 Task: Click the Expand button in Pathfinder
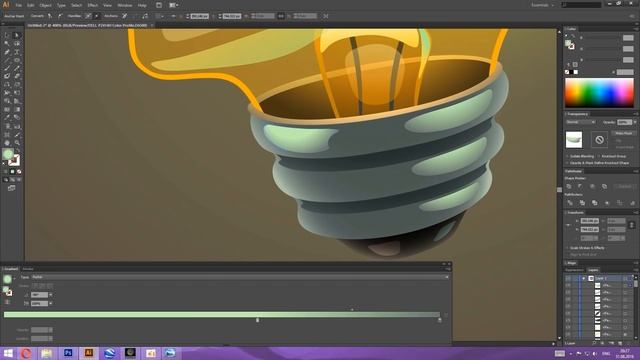(x=625, y=187)
